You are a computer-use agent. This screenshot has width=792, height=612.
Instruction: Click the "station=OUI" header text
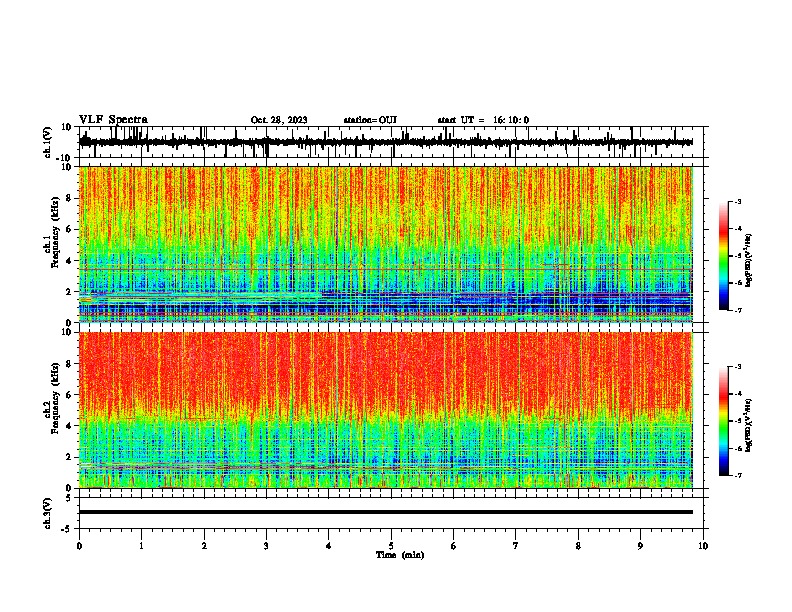pos(370,120)
